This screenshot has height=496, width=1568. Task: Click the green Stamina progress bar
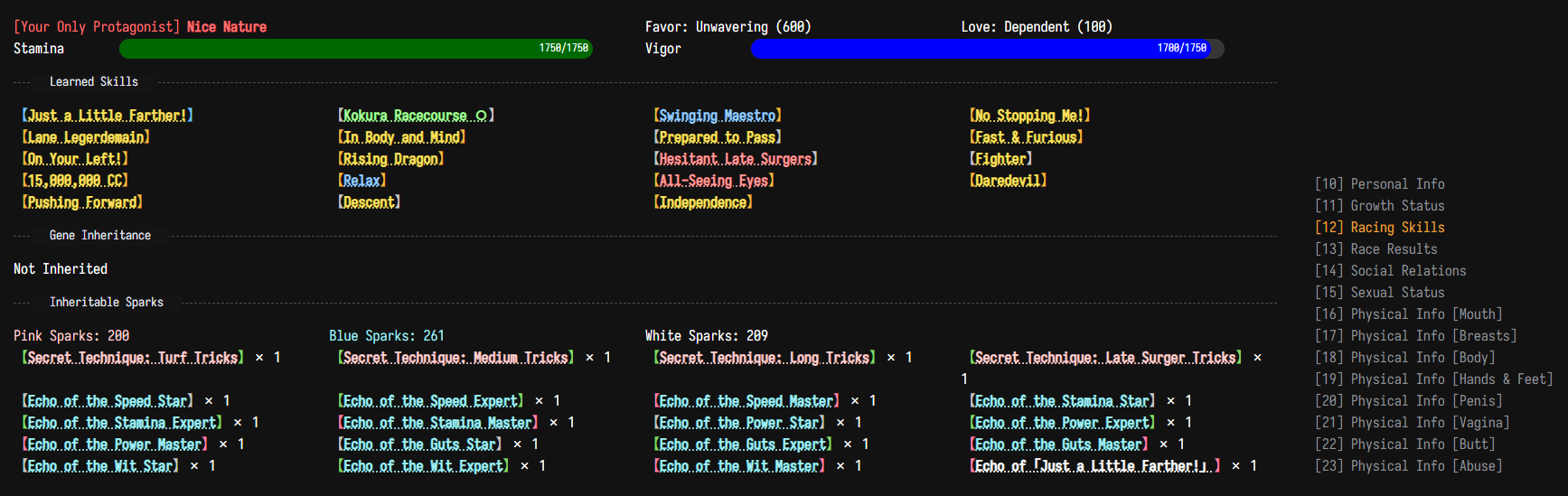[356, 49]
